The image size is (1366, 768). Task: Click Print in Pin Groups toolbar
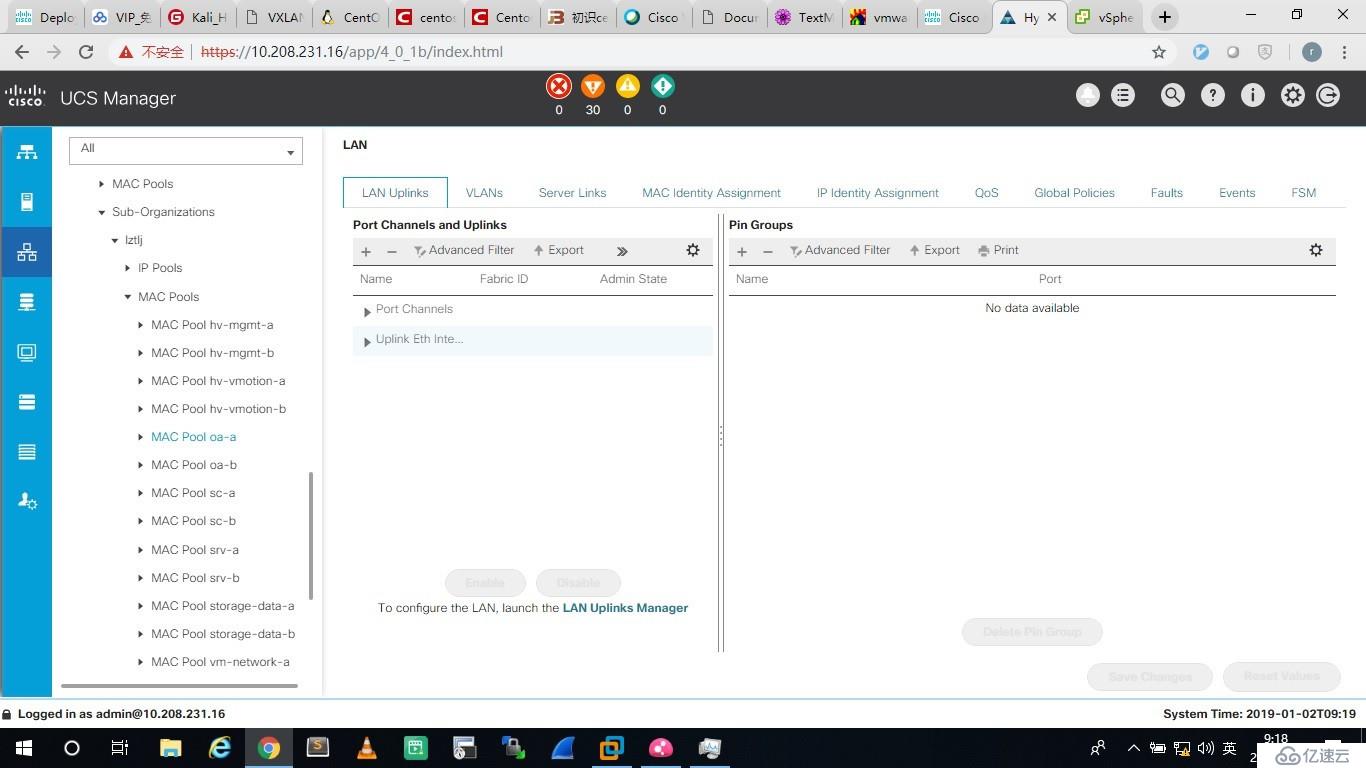[999, 250]
